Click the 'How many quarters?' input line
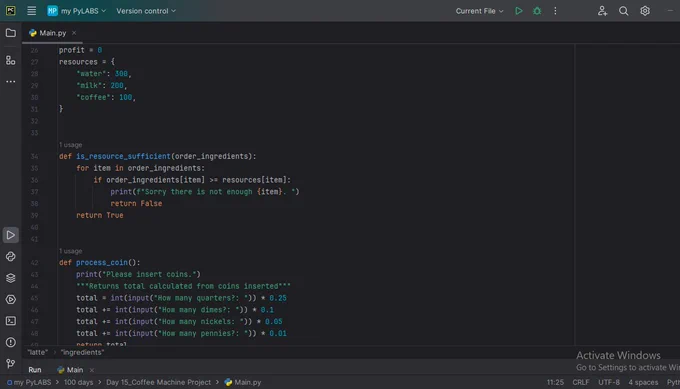 [x=181, y=298]
